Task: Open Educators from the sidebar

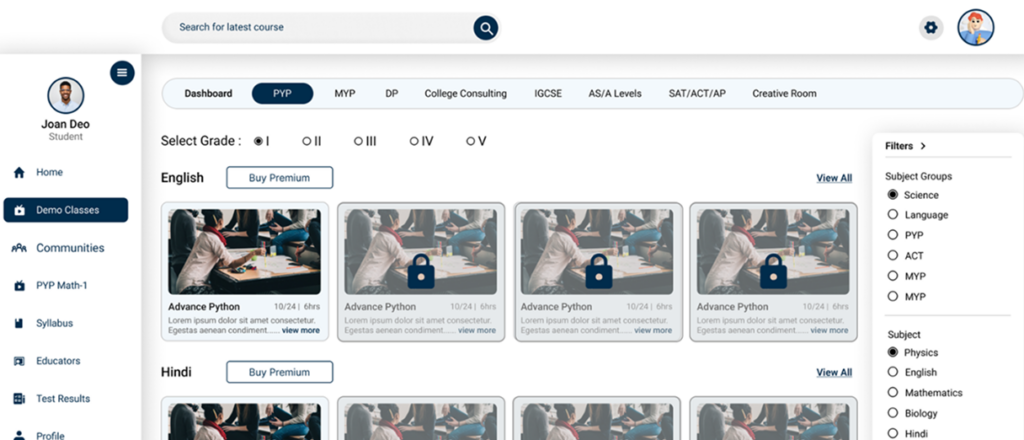Action: (x=58, y=361)
